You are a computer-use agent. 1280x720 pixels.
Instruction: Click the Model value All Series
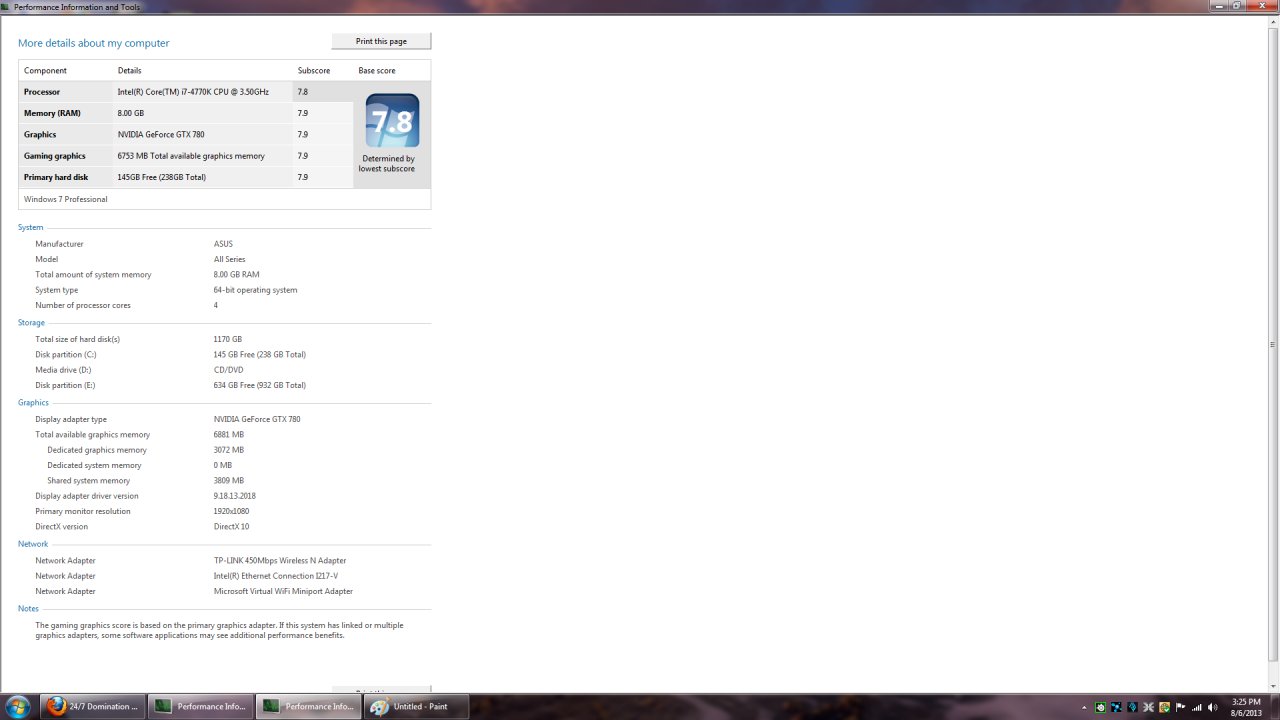(230, 259)
